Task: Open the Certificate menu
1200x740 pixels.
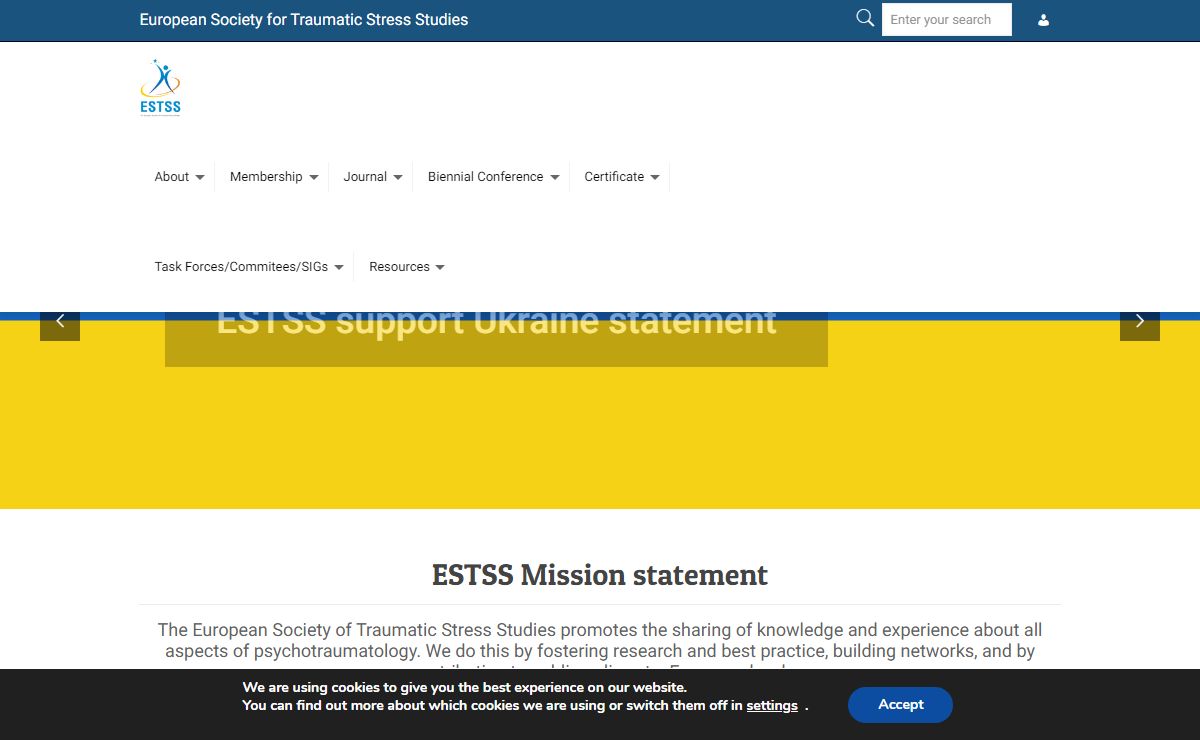Action: (614, 177)
